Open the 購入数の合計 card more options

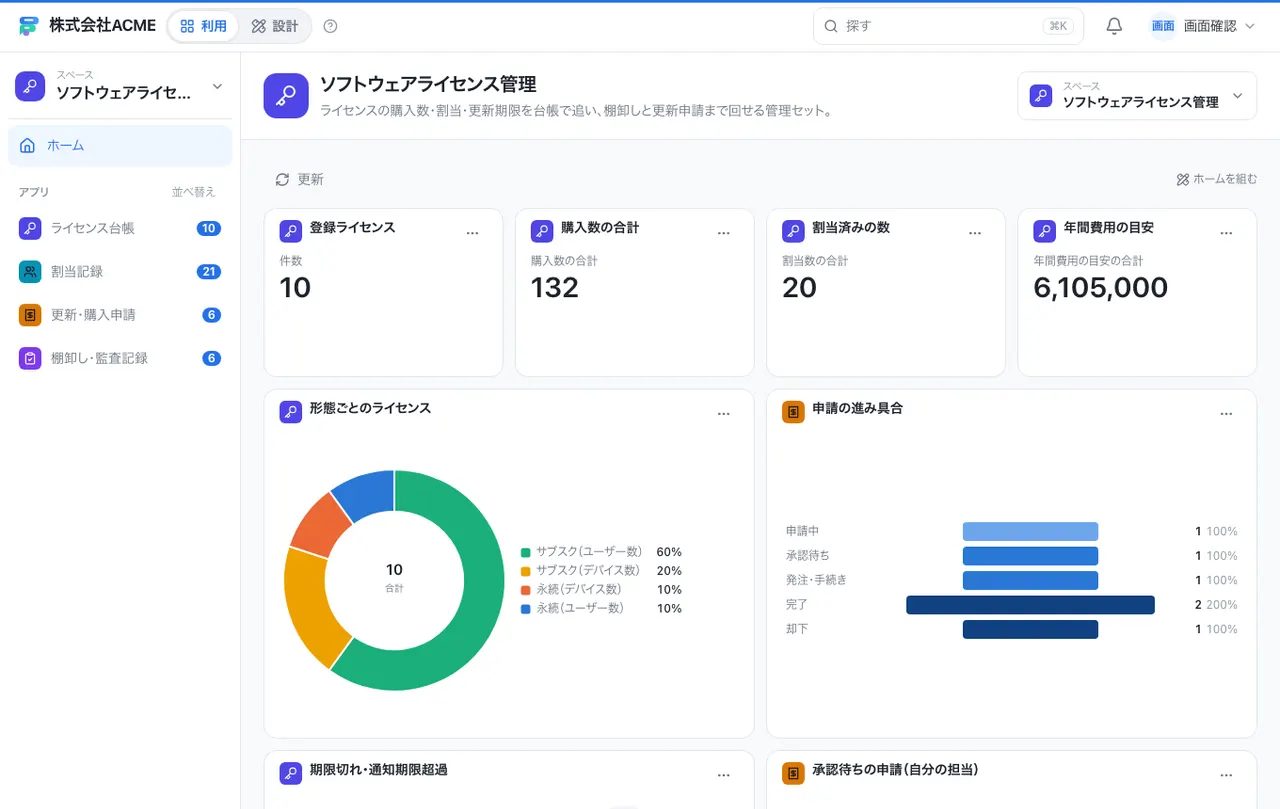point(724,232)
